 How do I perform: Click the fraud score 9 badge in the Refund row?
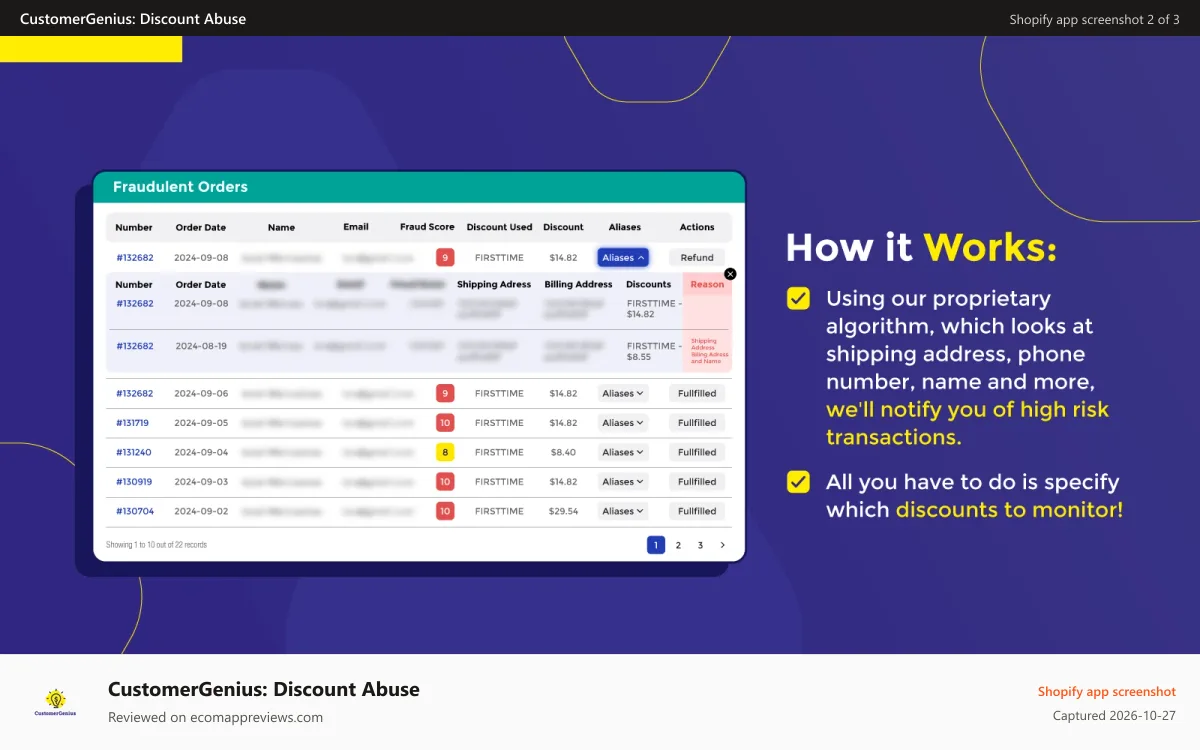(x=445, y=257)
